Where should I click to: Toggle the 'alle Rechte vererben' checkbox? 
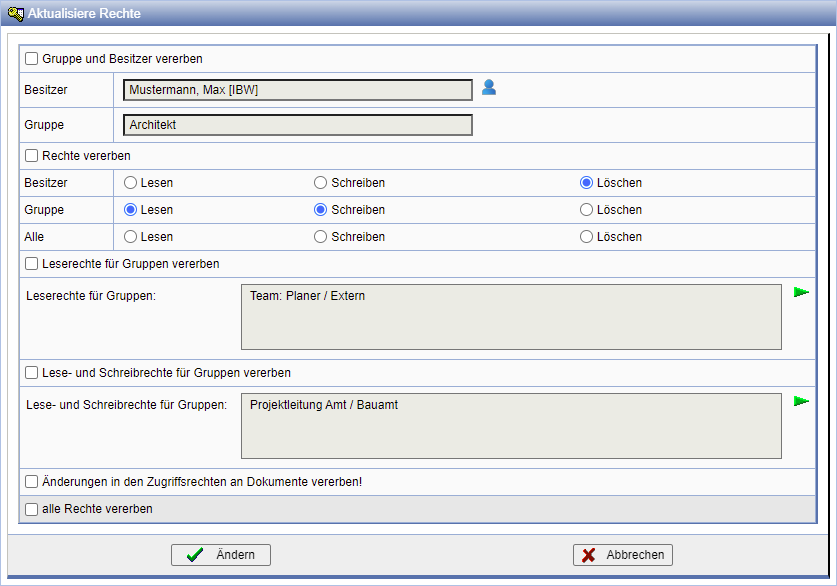coord(32,509)
